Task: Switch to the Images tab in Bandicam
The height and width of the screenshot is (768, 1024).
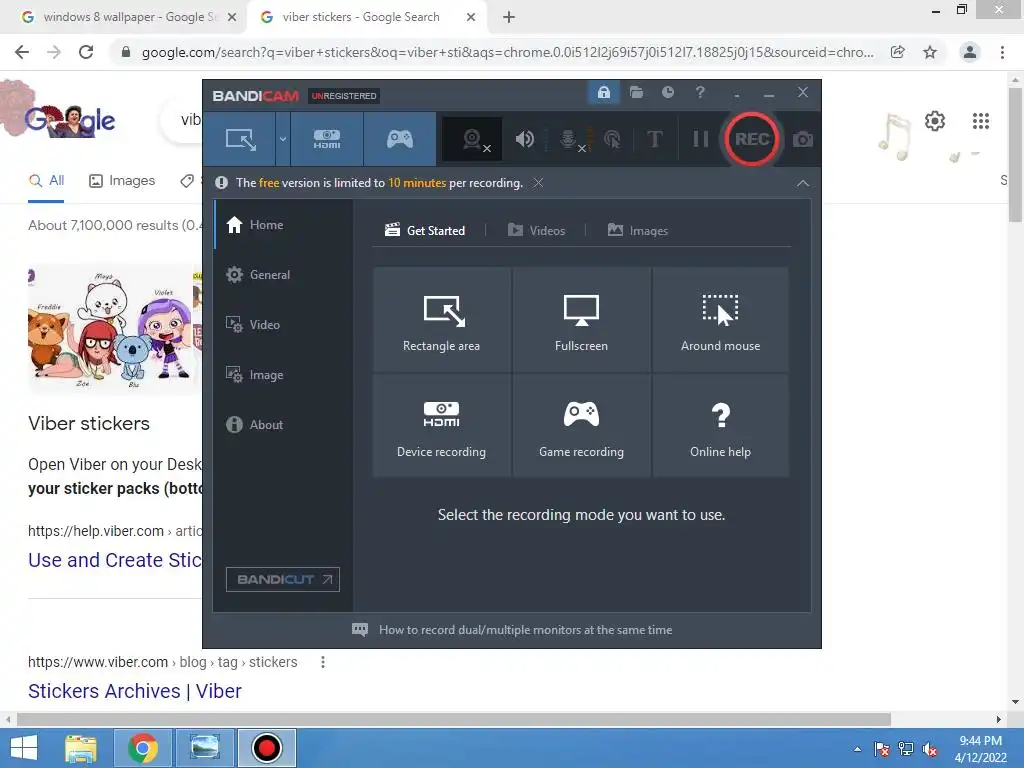Action: (638, 231)
